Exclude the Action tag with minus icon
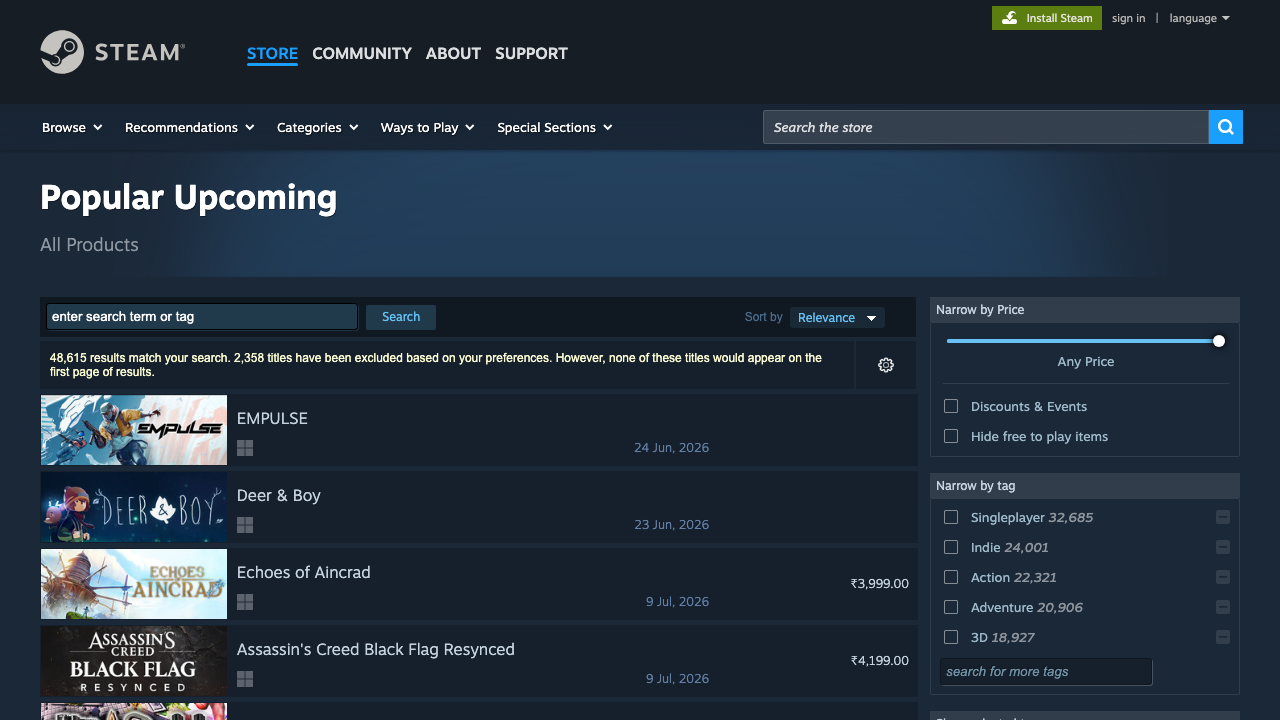Image resolution: width=1280 pixels, height=720 pixels. pos(1223,577)
